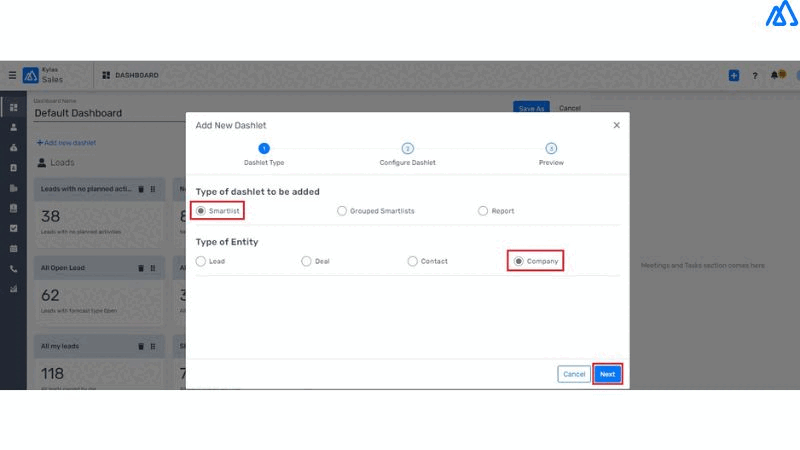The width and height of the screenshot is (800, 450).
Task: Open Contacts address book icon in sidebar
Action: 14,168
